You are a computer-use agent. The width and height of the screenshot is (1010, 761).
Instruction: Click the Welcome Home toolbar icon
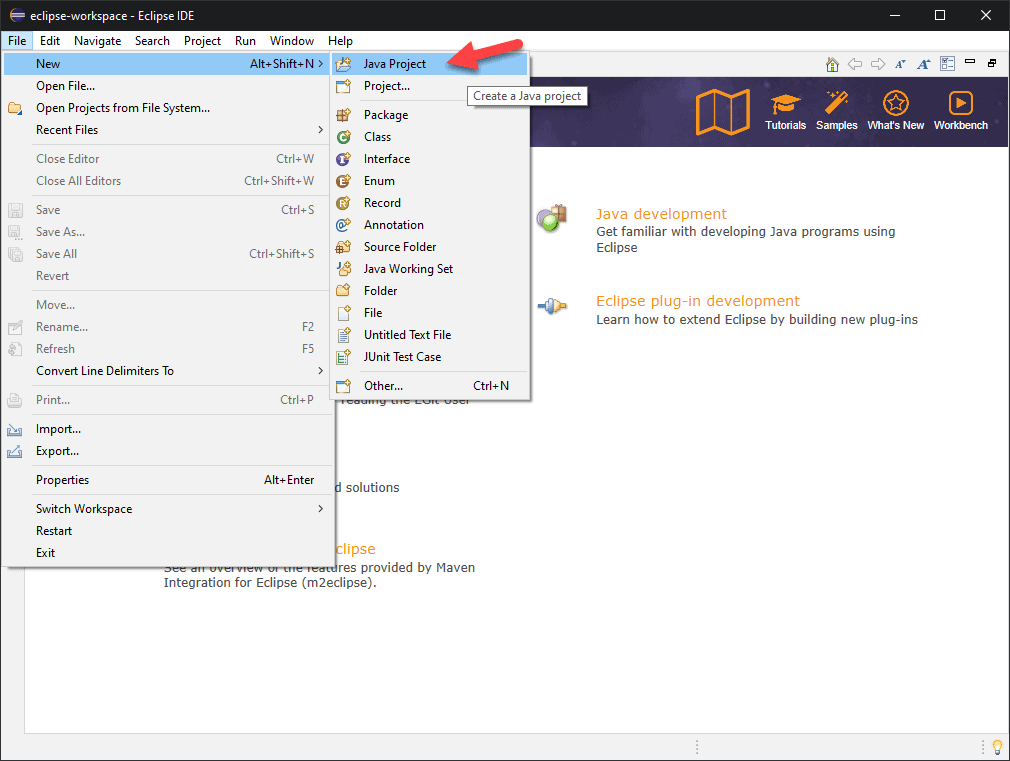(832, 64)
